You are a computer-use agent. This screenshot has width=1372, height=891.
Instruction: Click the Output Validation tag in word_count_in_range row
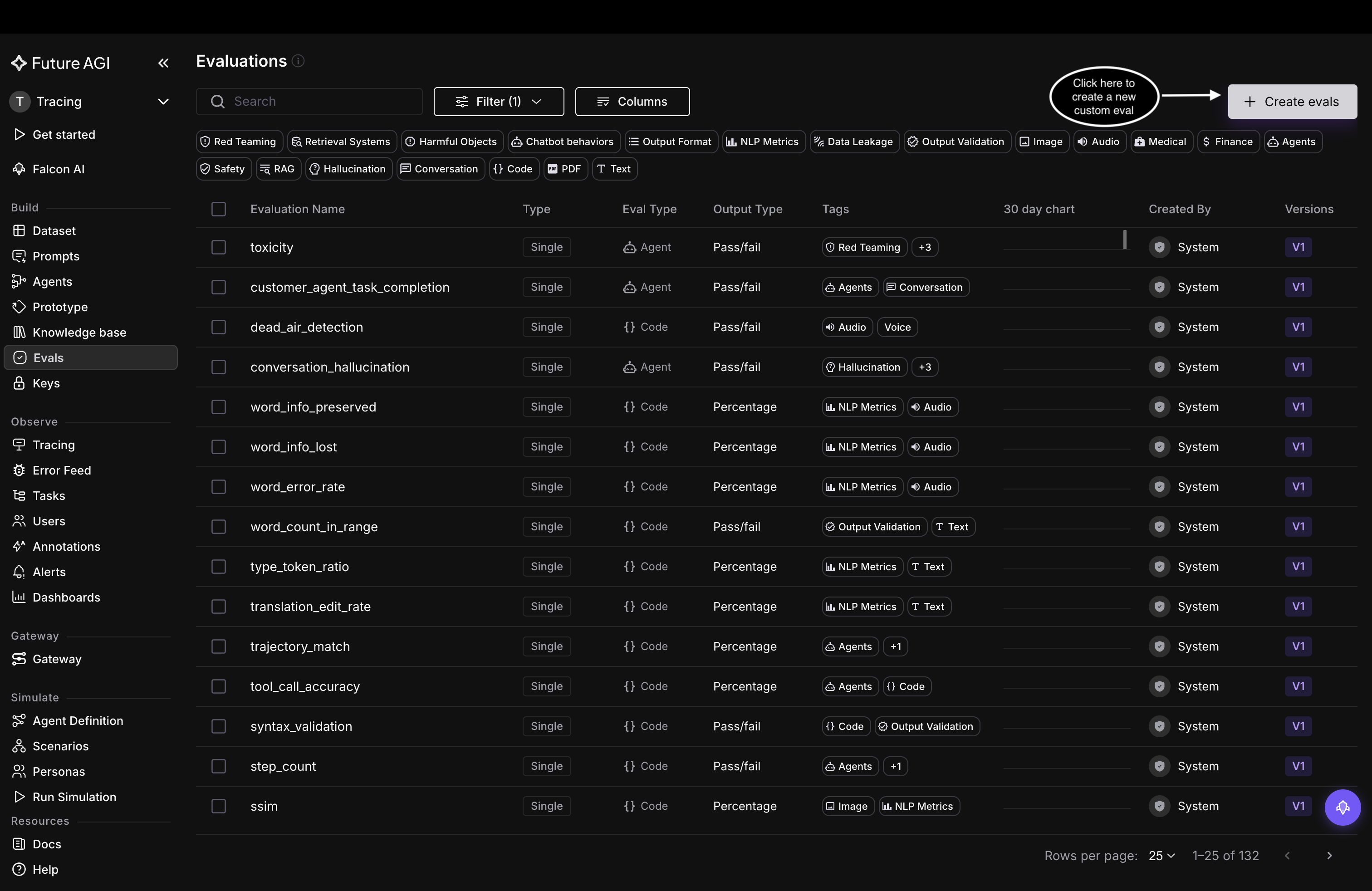(874, 526)
